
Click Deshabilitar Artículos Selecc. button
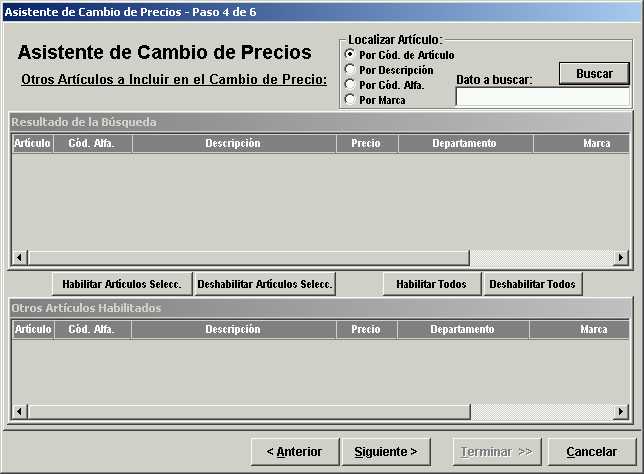265,284
